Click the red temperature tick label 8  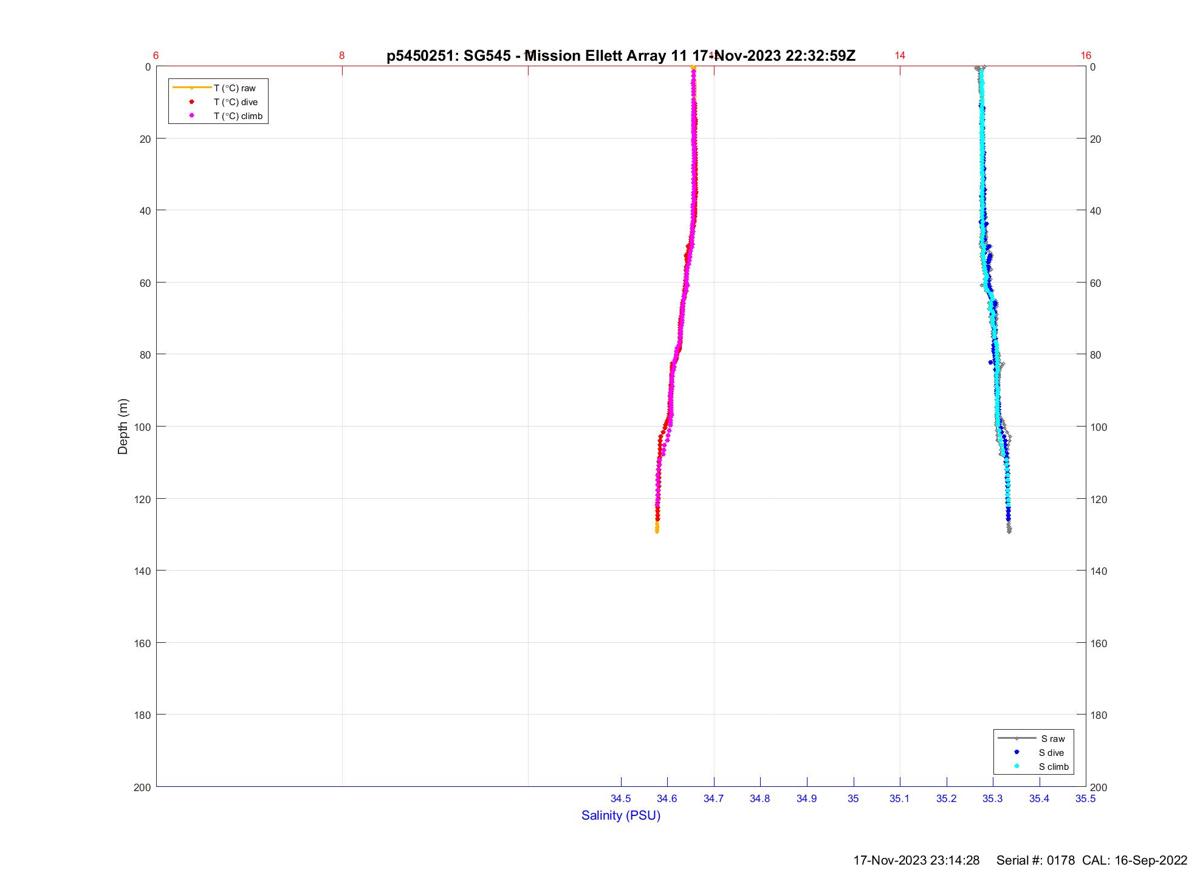click(x=342, y=56)
